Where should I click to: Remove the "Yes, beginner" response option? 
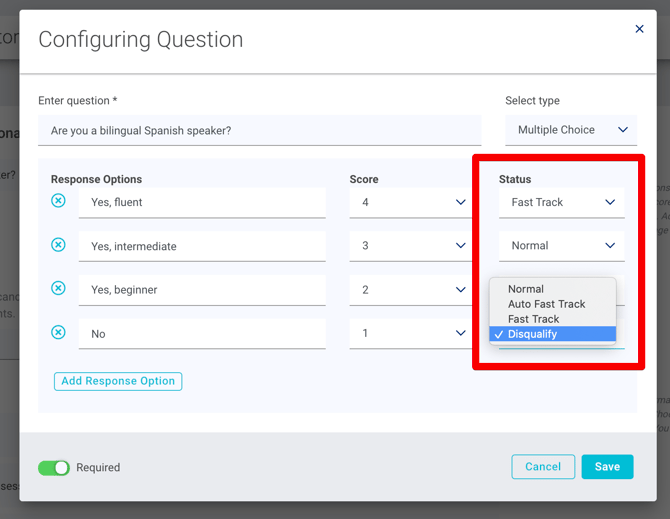pyautogui.click(x=58, y=289)
